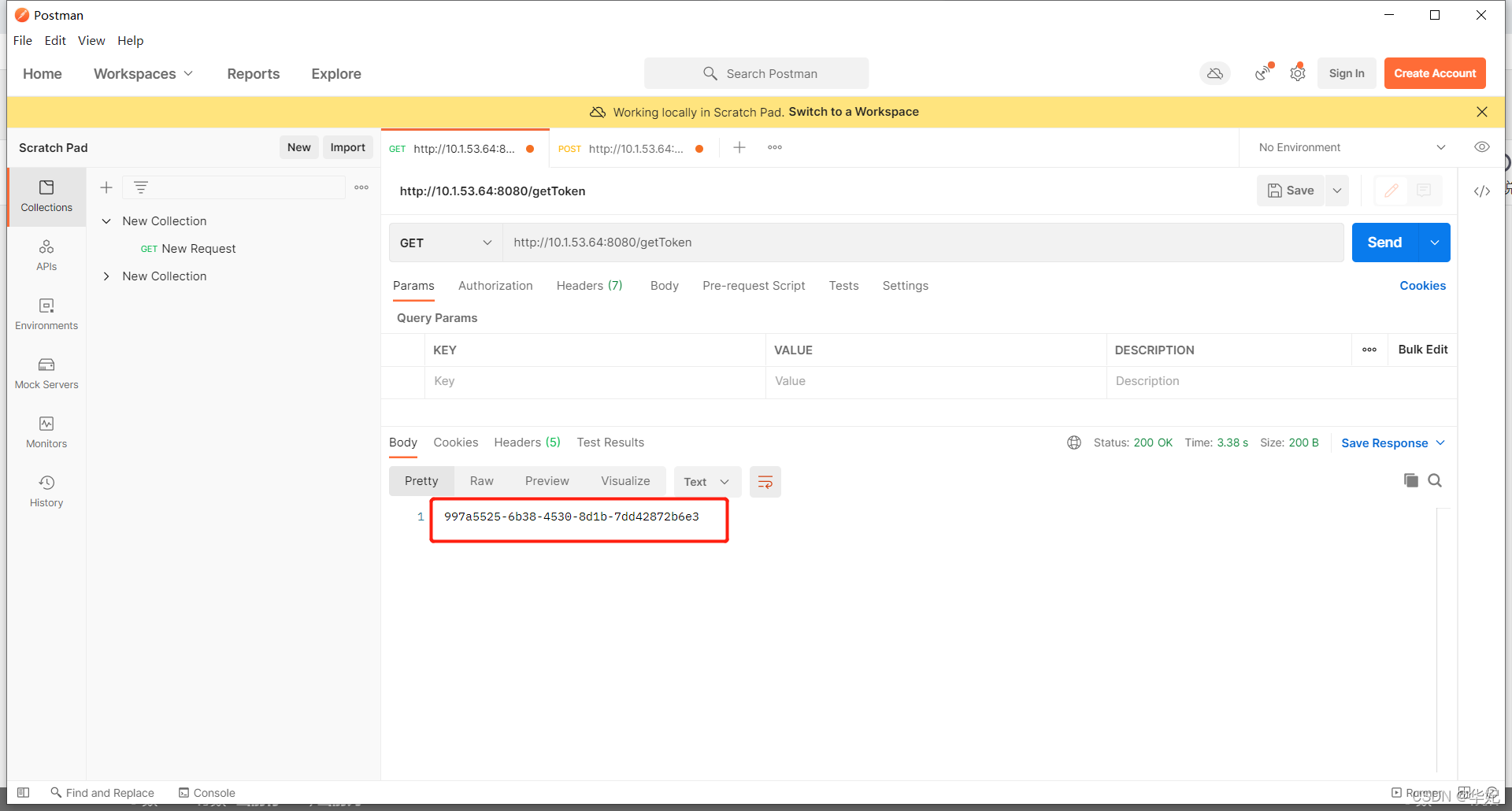This screenshot has width=1512, height=811.
Task: Toggle line wrap in response body
Action: 765,482
